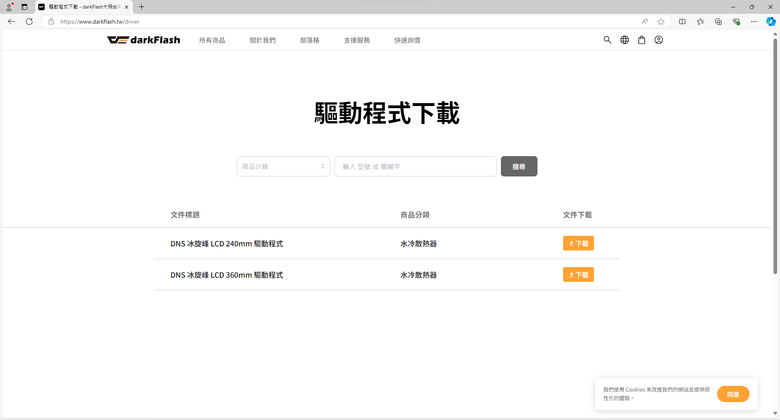Click the 水冷散熱器 cell in the 240mm row

pos(418,244)
